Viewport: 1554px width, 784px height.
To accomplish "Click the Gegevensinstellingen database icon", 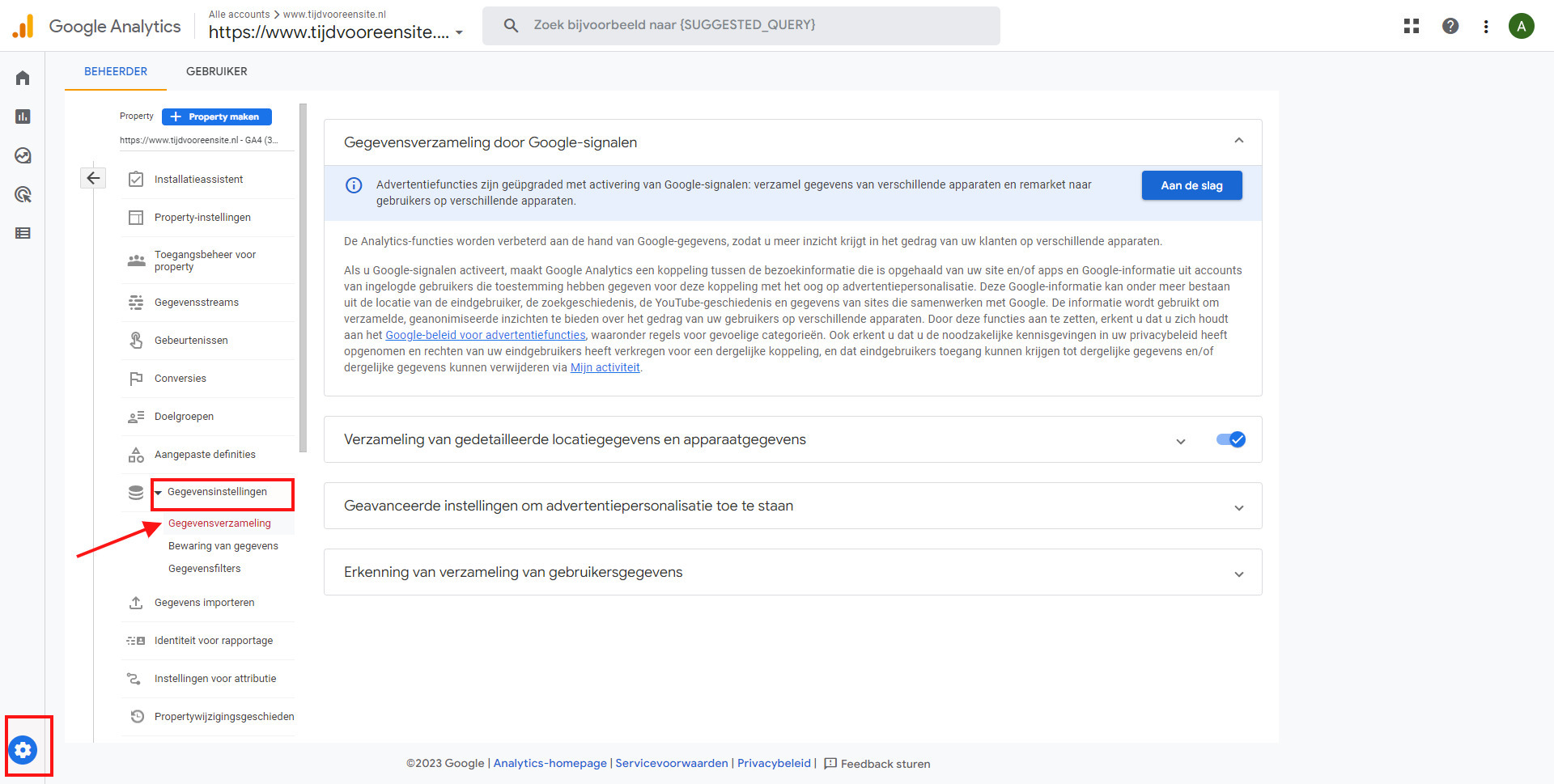I will tap(136, 493).
